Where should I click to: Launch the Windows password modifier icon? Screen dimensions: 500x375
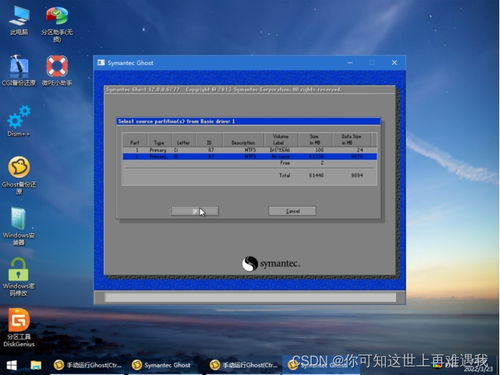pos(19,277)
